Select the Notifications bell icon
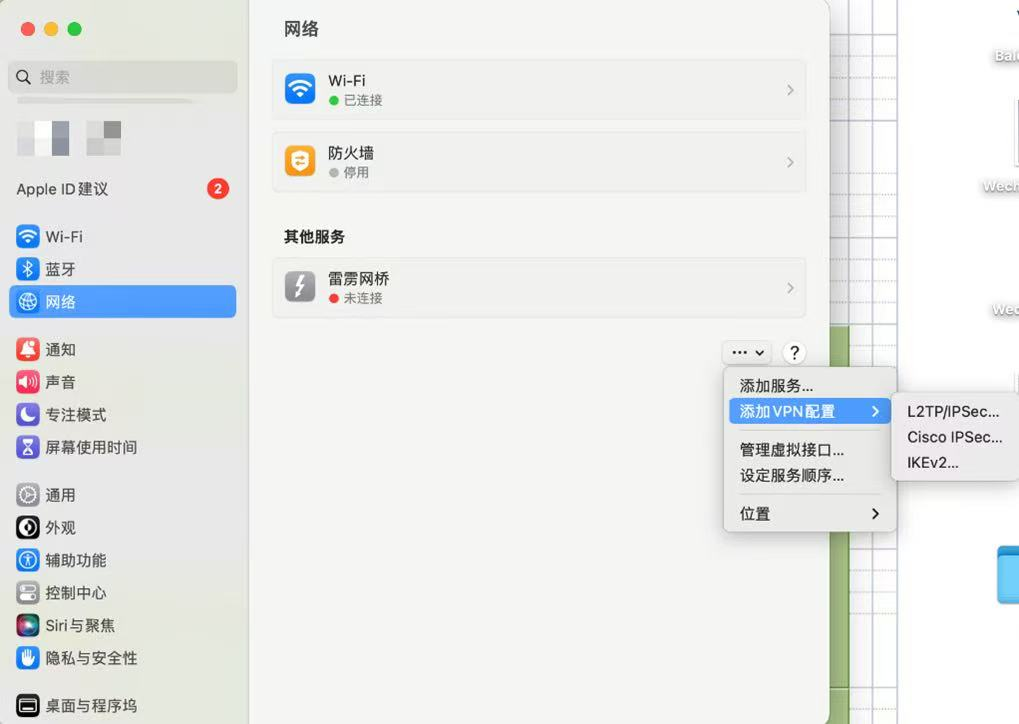 [x=28, y=349]
